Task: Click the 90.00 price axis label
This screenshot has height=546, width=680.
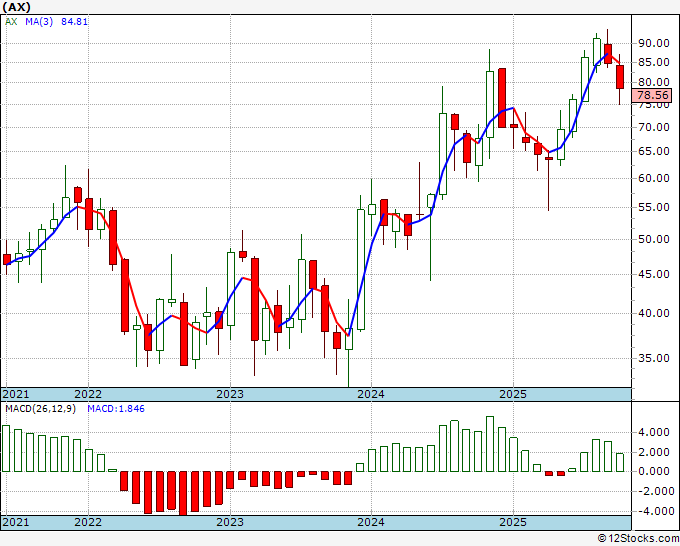Action: 653,43
